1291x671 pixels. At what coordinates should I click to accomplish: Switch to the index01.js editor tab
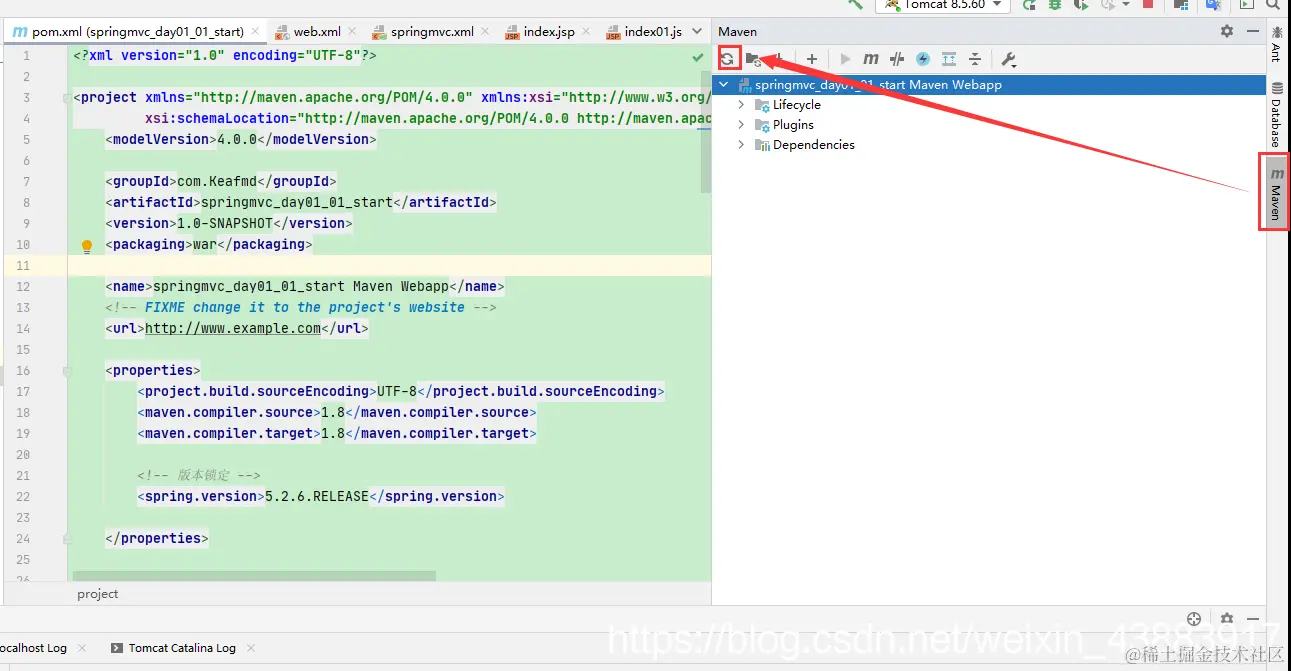tap(644, 31)
